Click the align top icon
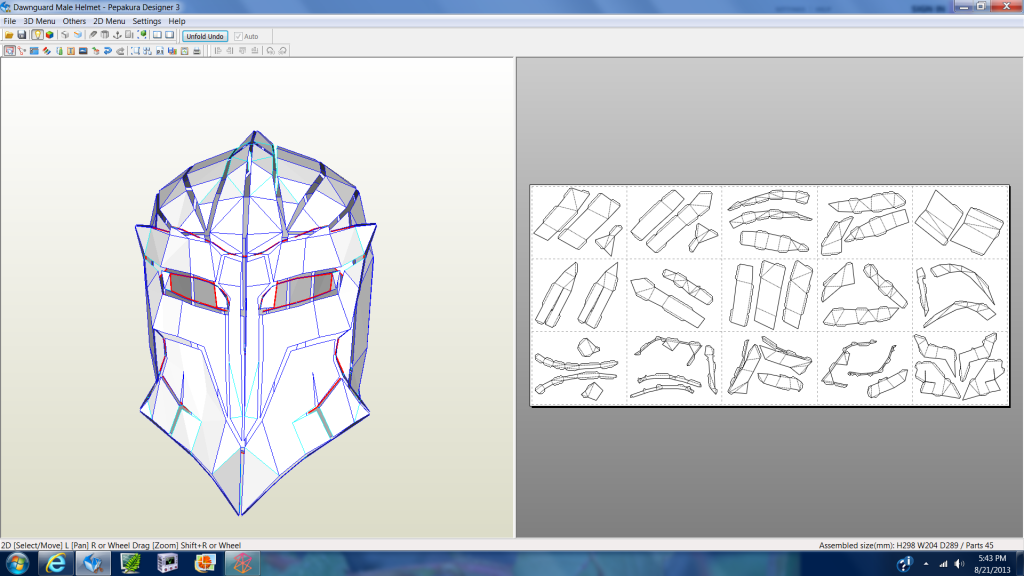 (242, 50)
